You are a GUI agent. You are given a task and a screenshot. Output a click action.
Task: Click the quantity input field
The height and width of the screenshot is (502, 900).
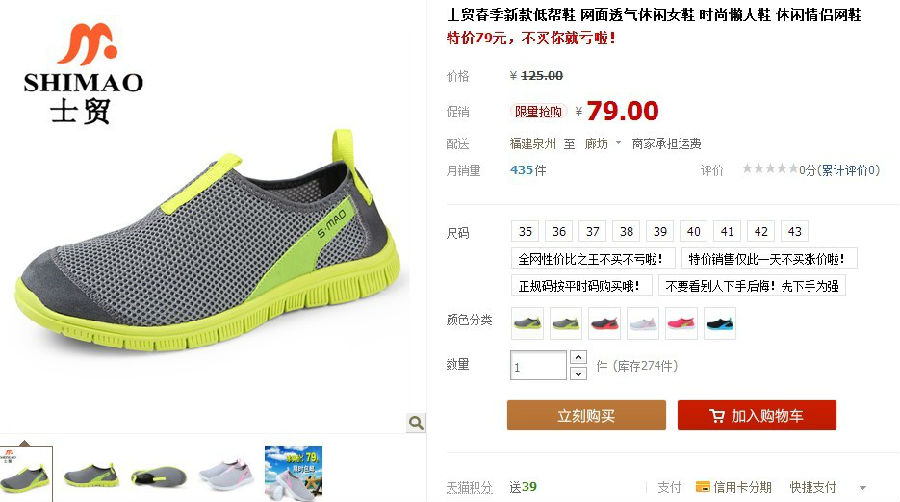click(x=538, y=365)
